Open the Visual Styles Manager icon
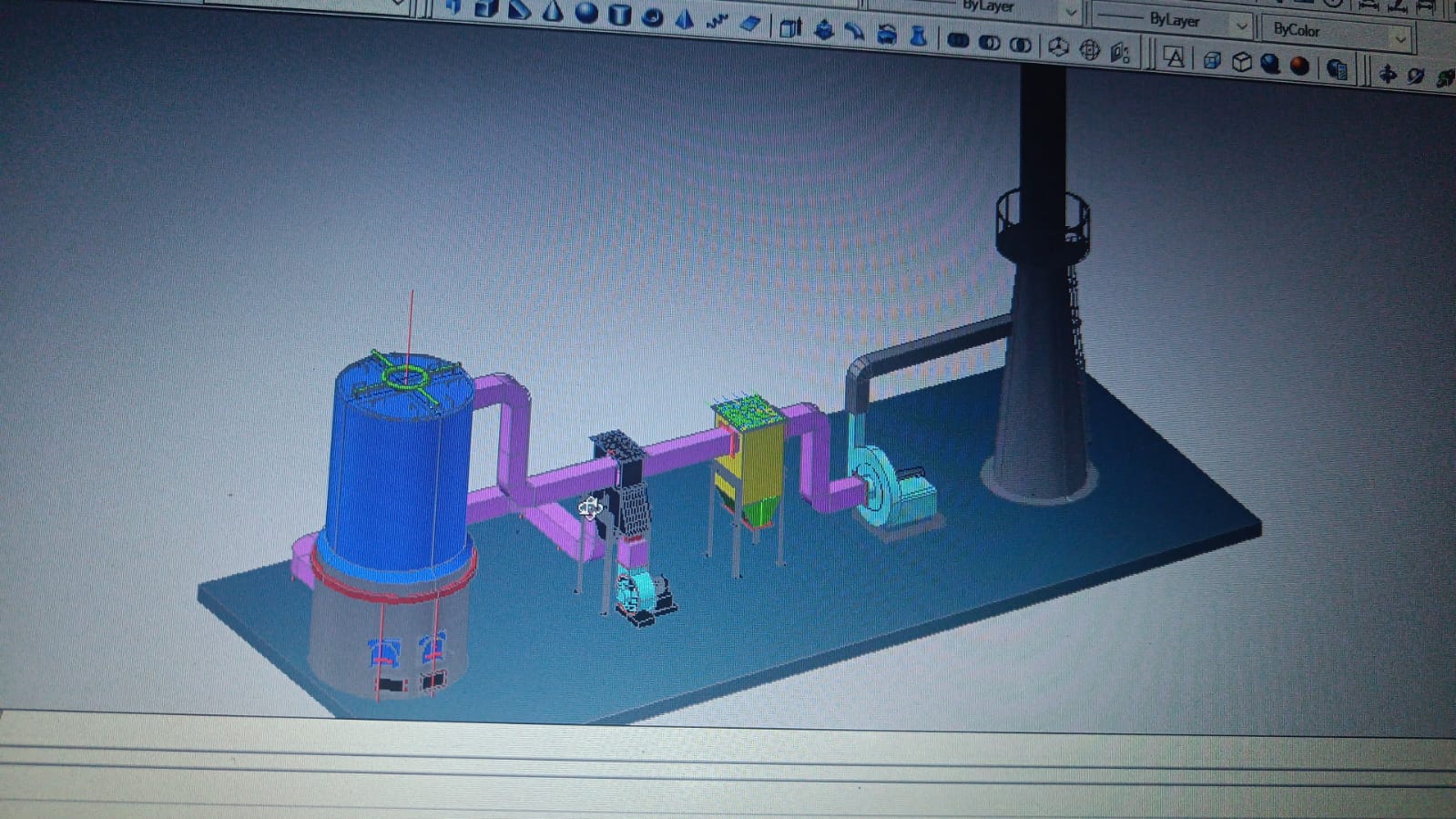Viewport: 1456px width, 819px height. (x=1337, y=69)
